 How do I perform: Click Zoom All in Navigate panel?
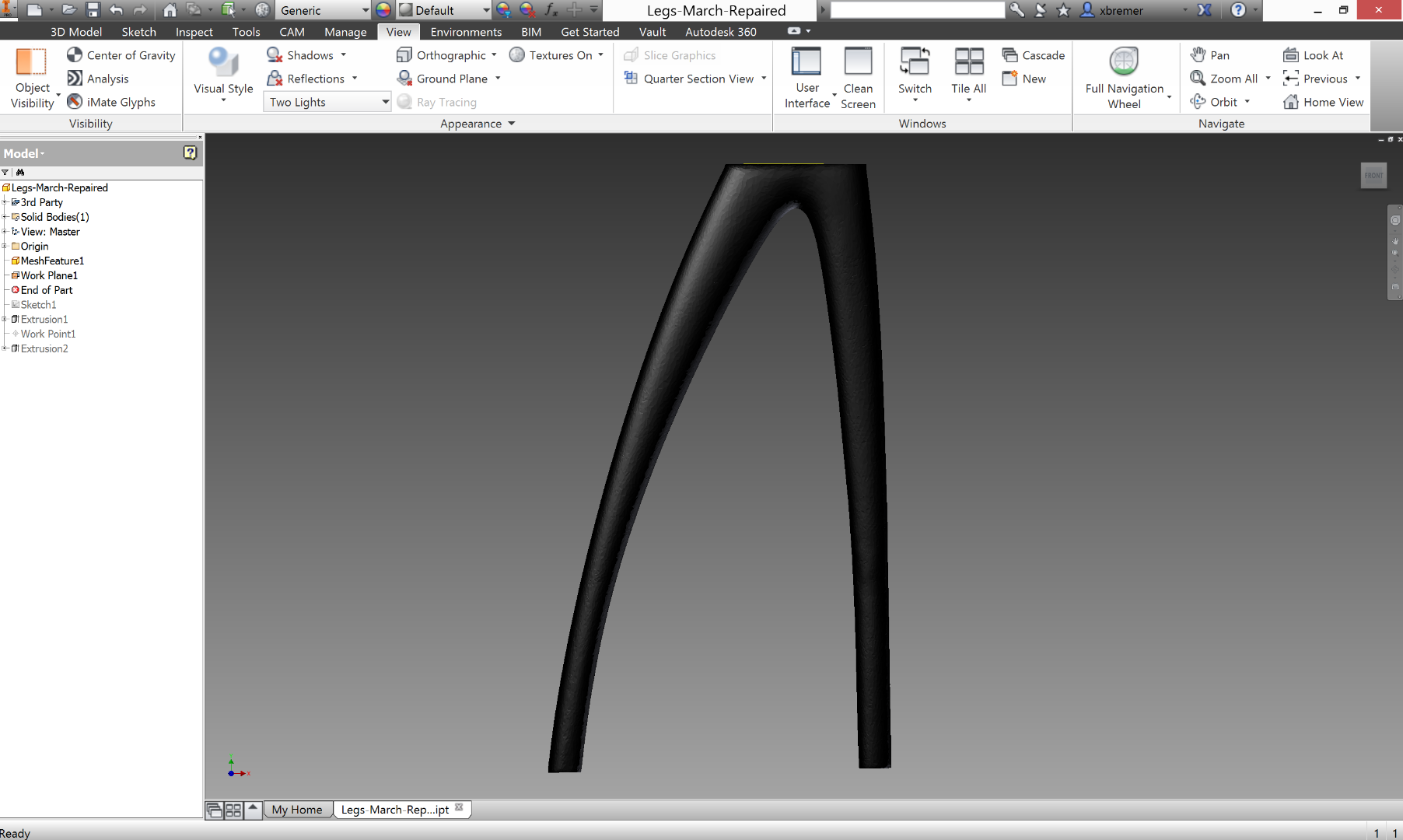coord(1224,79)
